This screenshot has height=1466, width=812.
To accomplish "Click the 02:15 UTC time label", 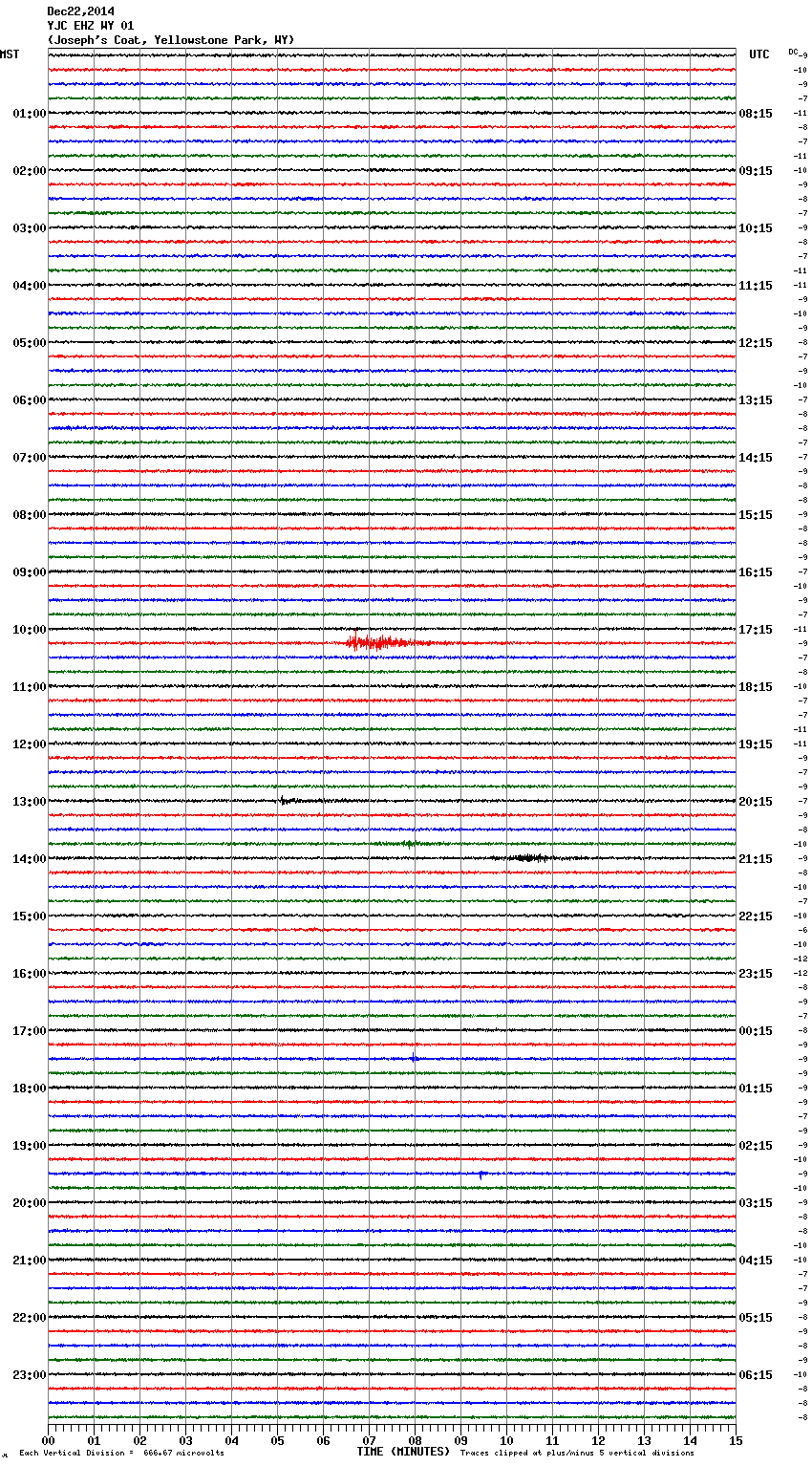I will (756, 1146).
